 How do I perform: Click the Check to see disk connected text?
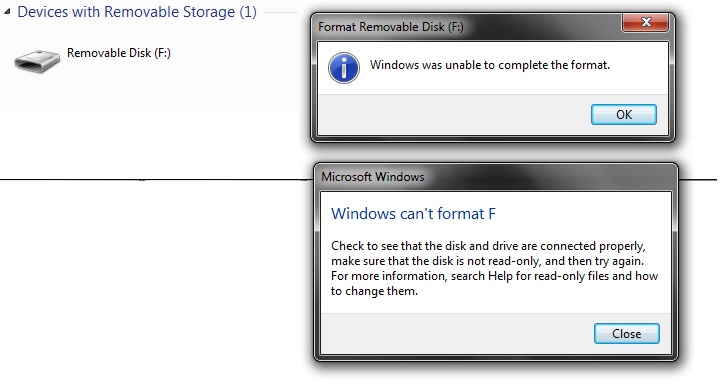(488, 246)
